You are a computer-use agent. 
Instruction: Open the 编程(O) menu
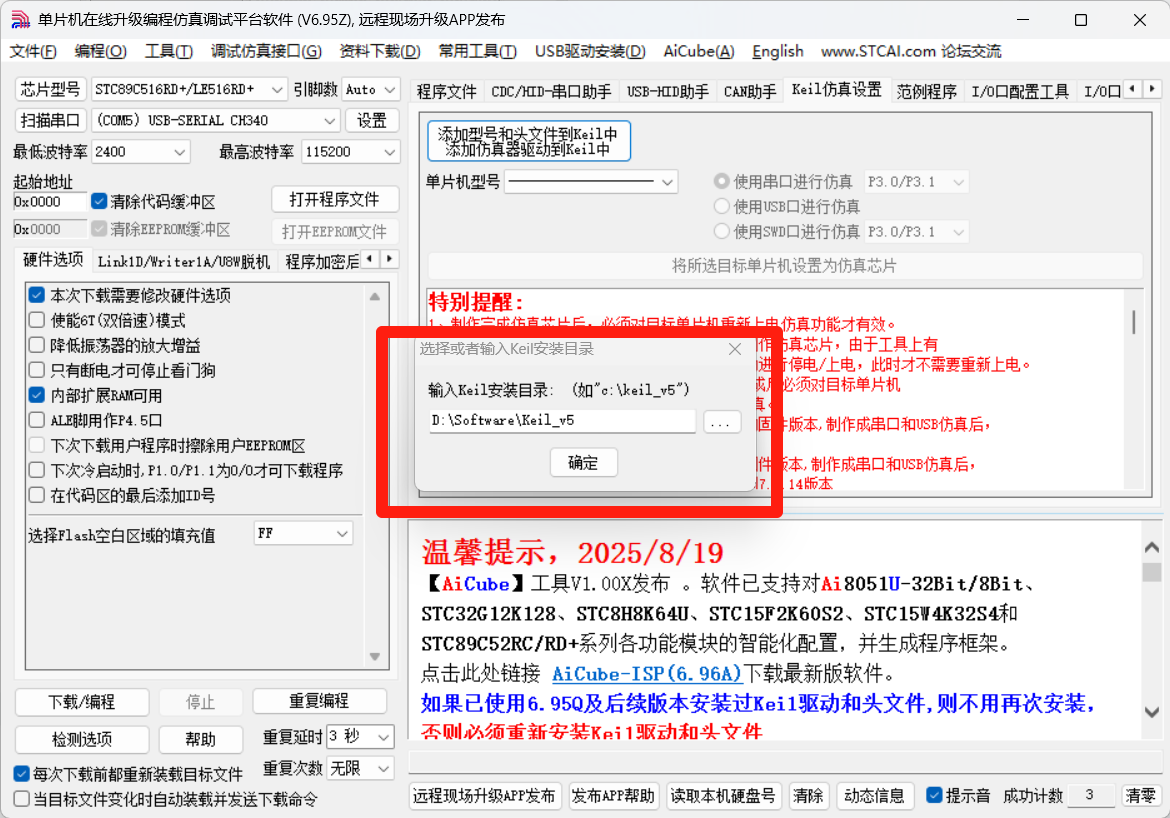(101, 51)
